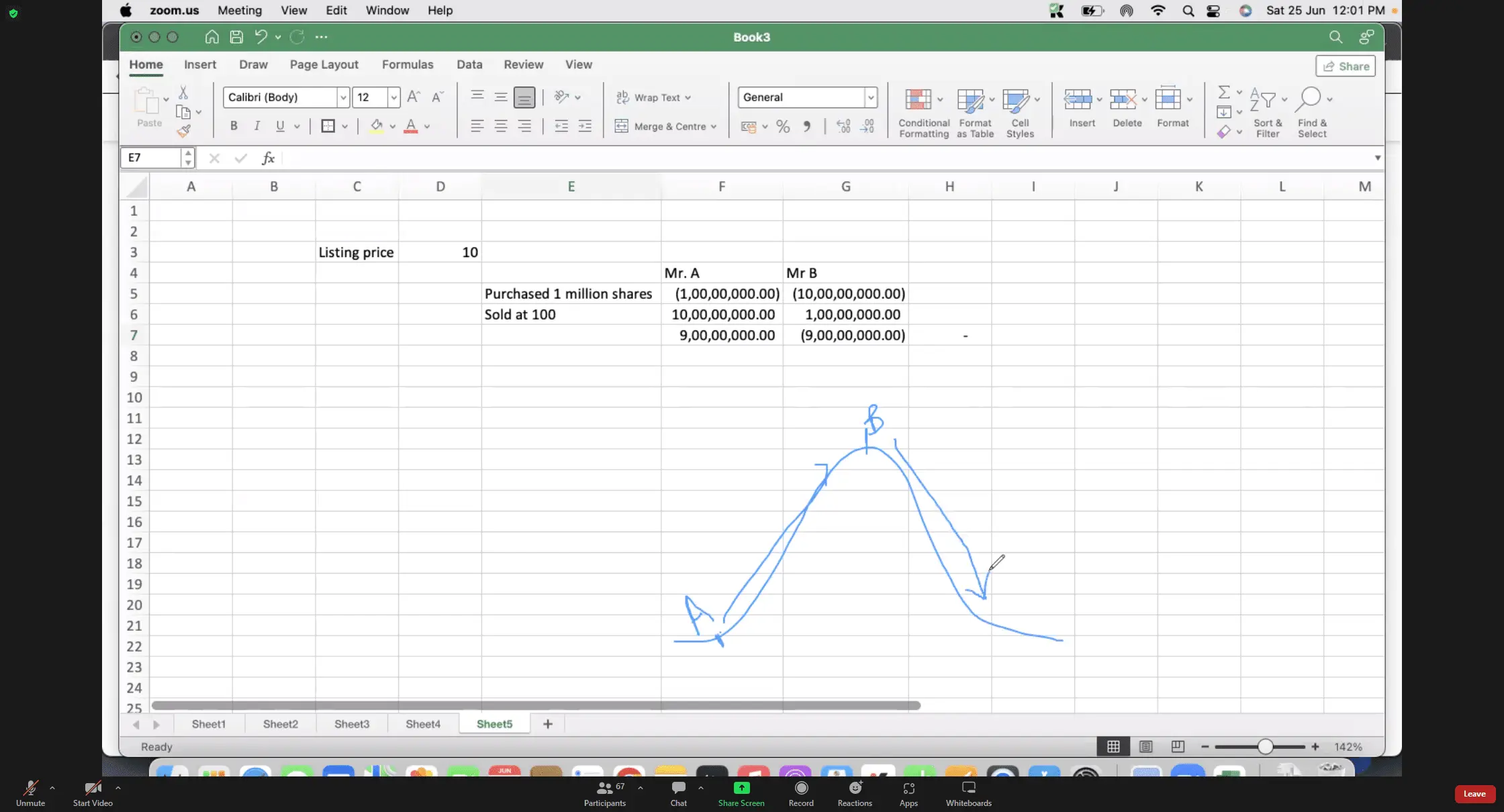
Task: Switch to Sheet3 tab
Action: pyautogui.click(x=352, y=724)
